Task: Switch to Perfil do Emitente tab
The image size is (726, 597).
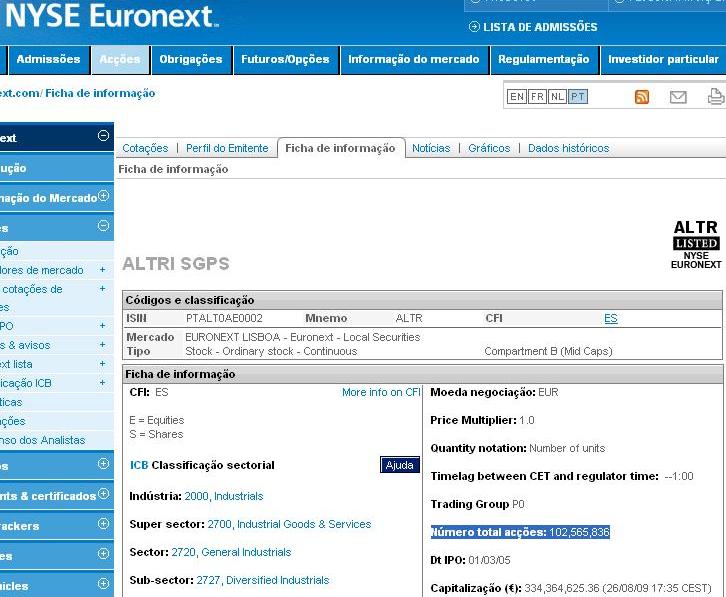Action: tap(227, 148)
